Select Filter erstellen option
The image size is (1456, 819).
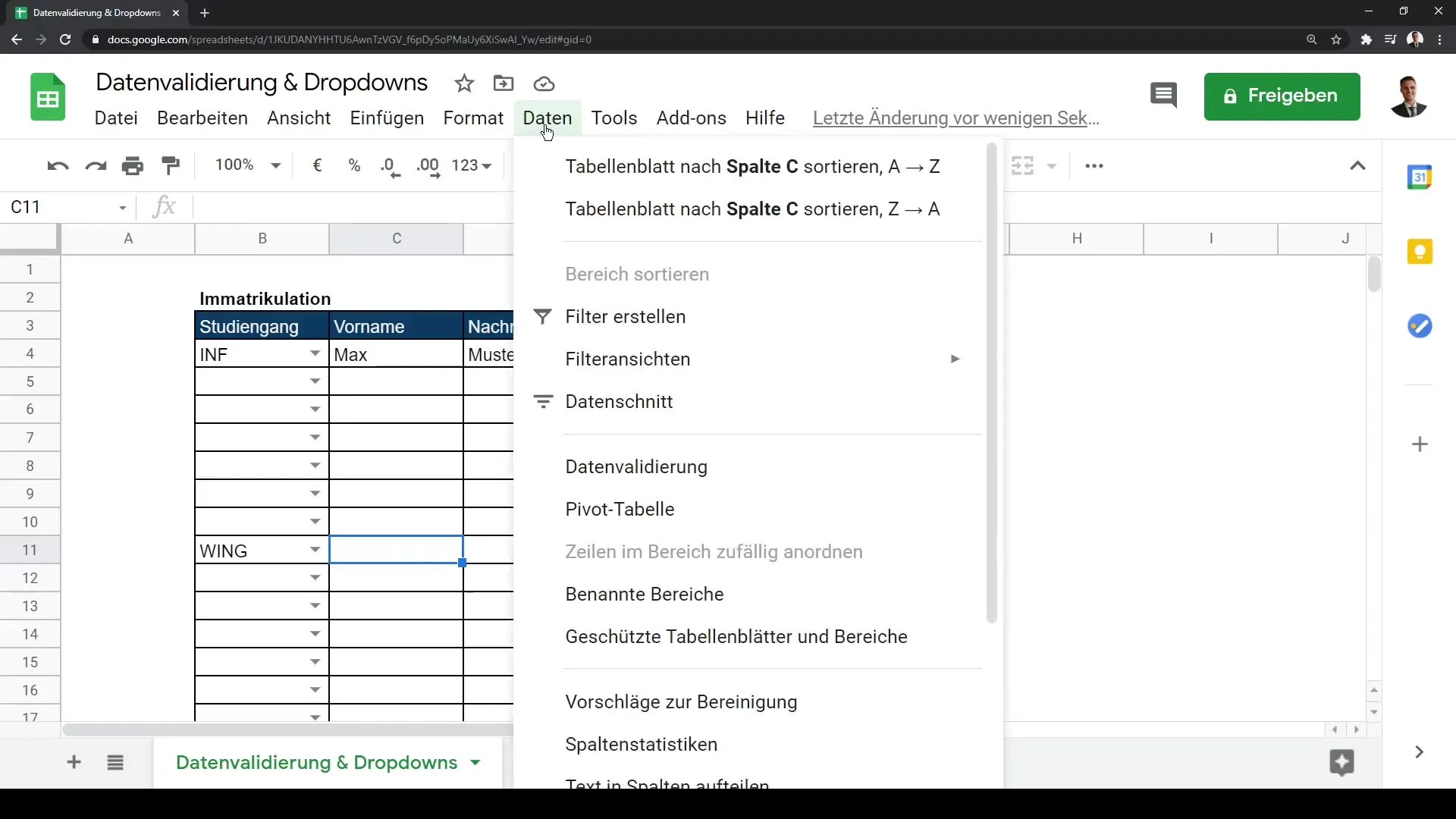(x=625, y=316)
